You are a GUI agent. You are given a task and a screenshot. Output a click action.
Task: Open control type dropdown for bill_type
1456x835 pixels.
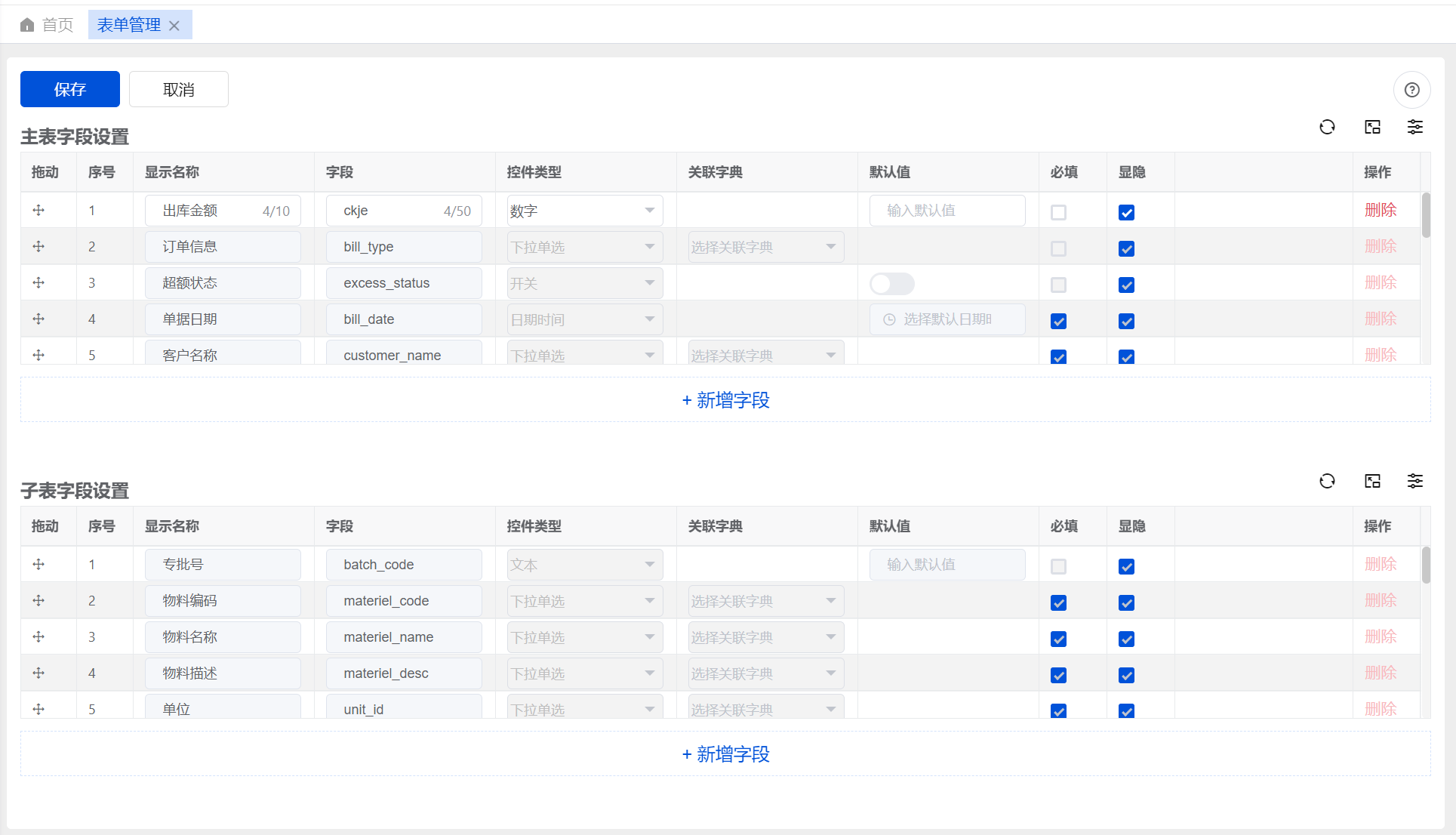(x=585, y=247)
